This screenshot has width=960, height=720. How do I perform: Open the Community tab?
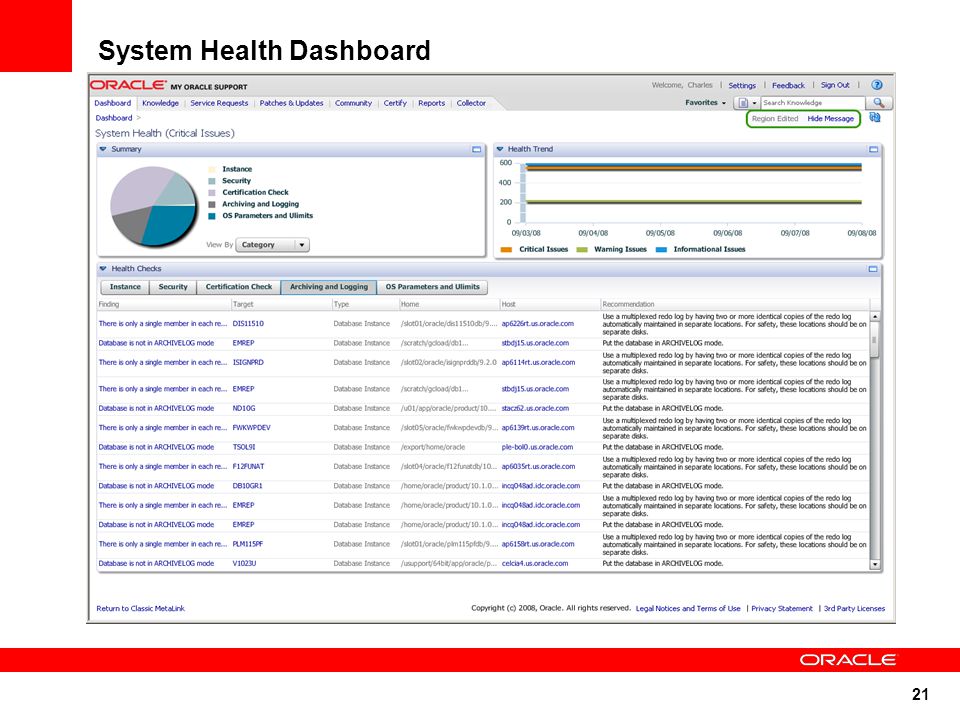(353, 103)
